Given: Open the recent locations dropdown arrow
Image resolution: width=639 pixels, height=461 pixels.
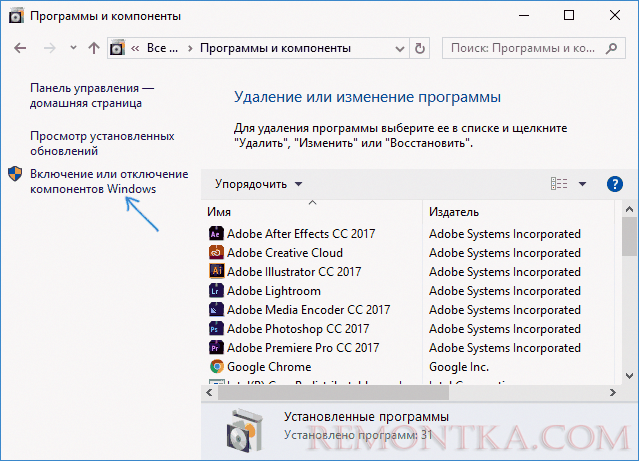Looking at the screenshot, I should coord(73,48).
